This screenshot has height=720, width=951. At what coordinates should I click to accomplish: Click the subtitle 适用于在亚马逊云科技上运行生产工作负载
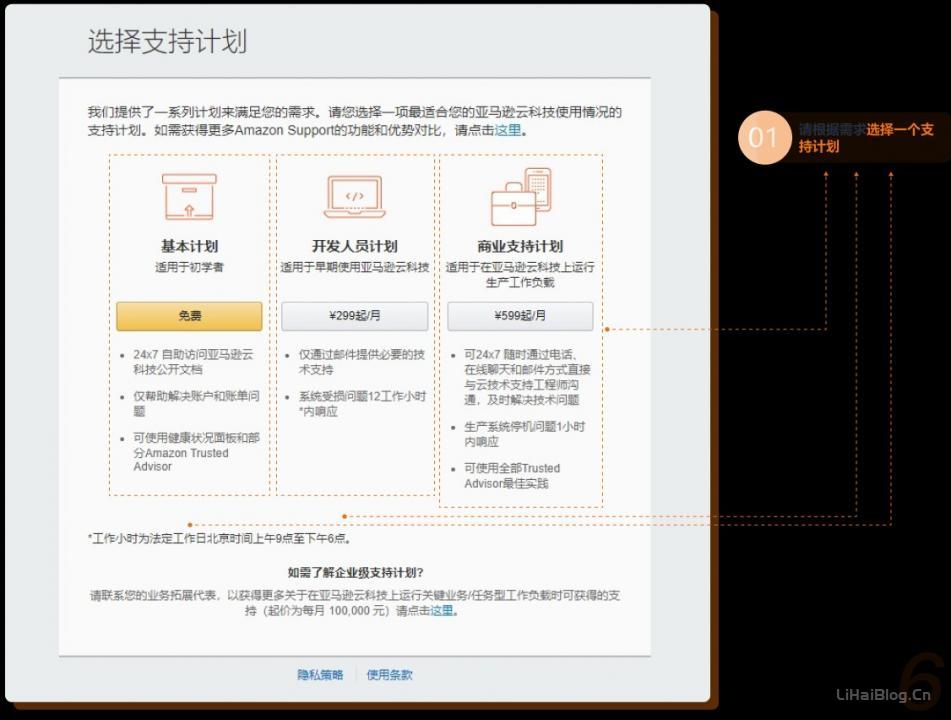click(520, 274)
